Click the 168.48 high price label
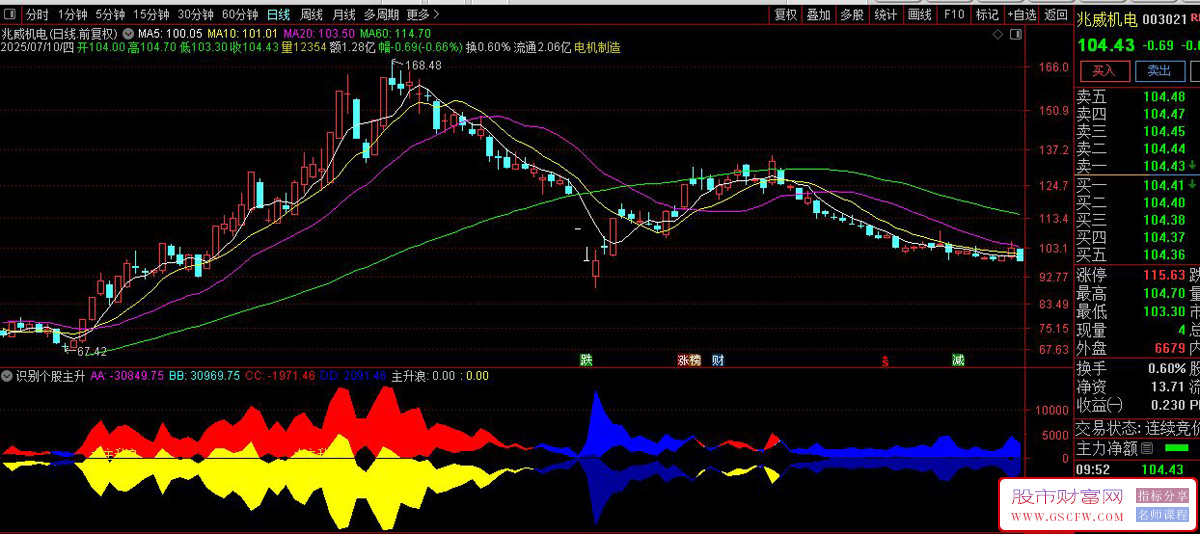This screenshot has width=1200, height=534. click(423, 65)
